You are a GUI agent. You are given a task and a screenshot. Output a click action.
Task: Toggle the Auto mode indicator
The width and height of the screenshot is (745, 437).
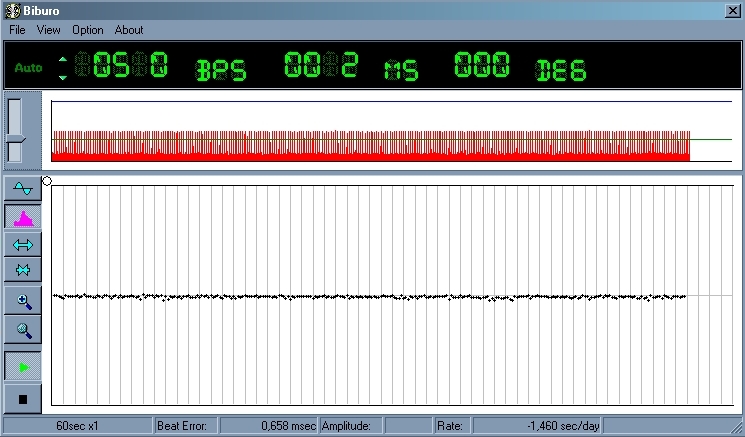(x=28, y=68)
